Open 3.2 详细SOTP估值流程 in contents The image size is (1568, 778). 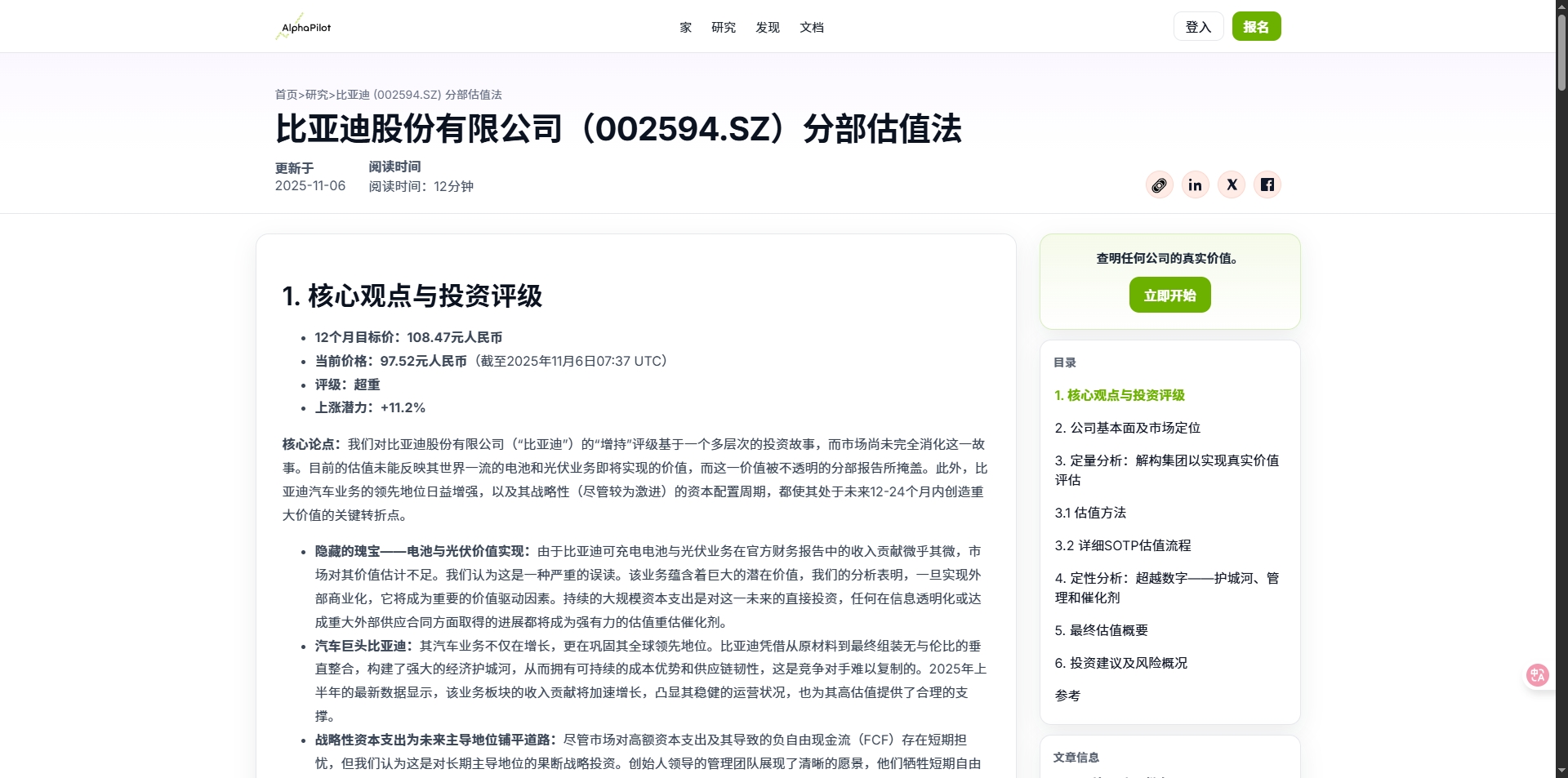(1123, 545)
